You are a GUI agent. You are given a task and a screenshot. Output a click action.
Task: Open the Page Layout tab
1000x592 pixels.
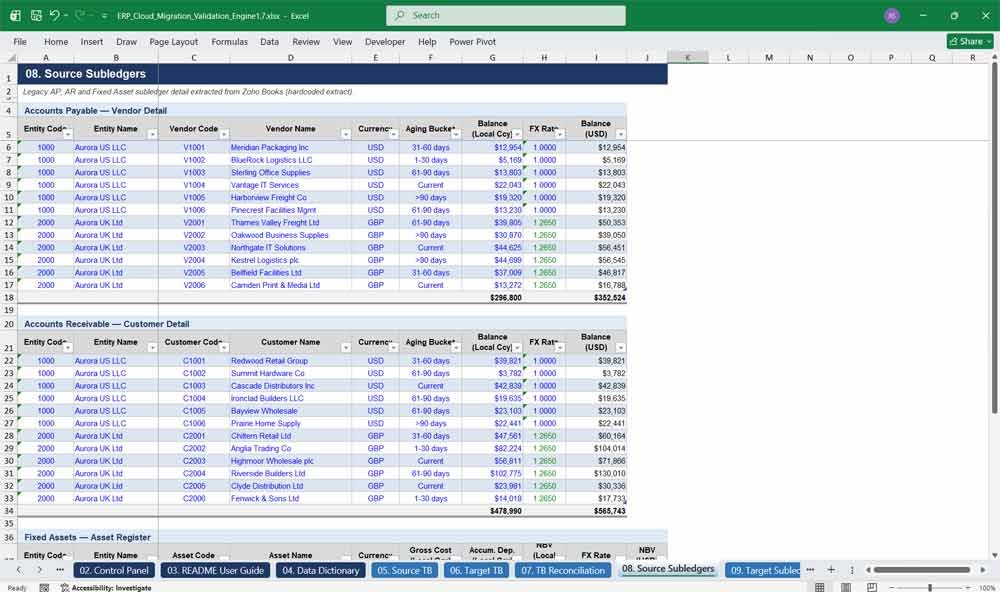[x=173, y=41]
